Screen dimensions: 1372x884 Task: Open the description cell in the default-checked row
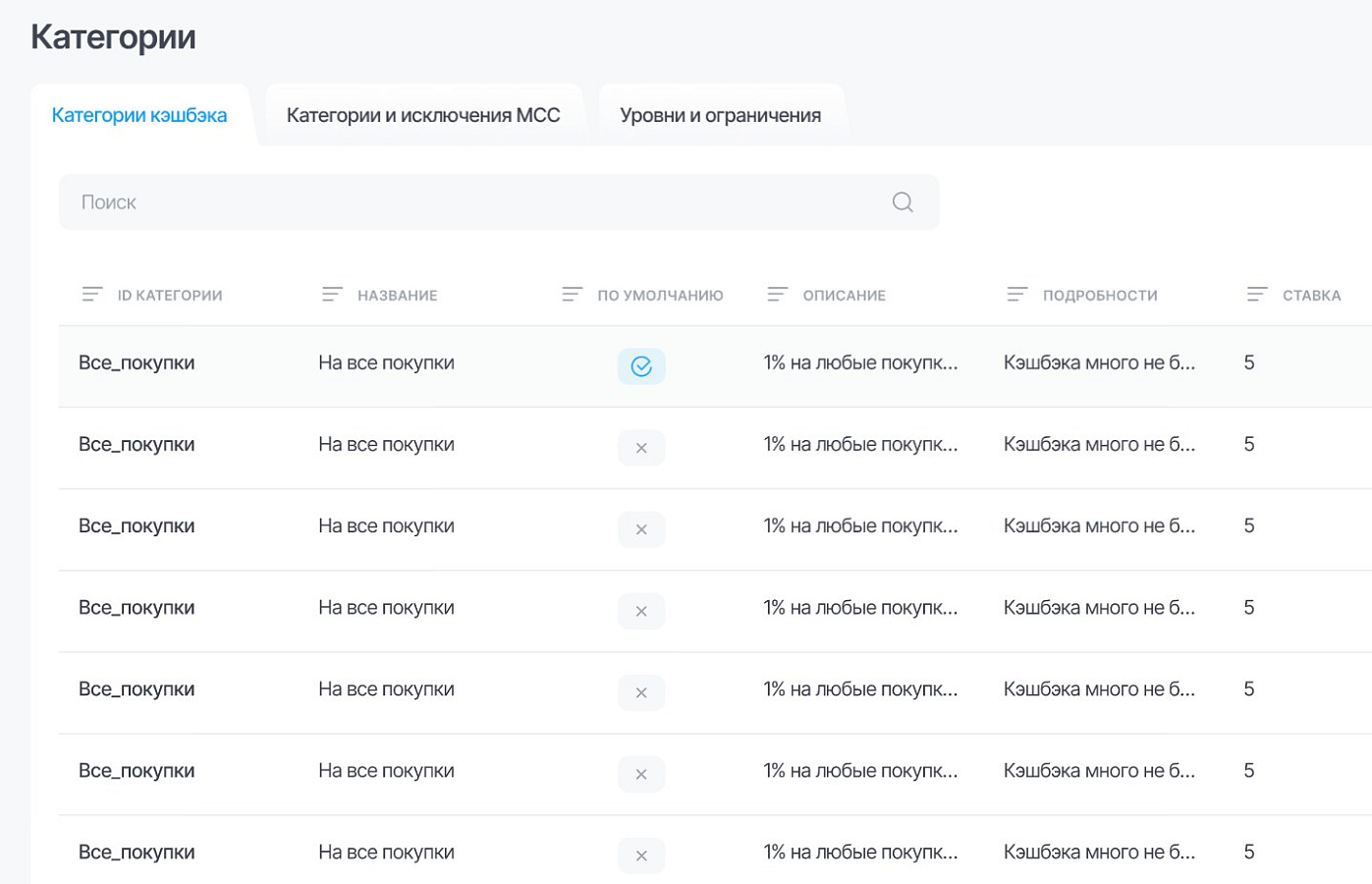tap(860, 363)
